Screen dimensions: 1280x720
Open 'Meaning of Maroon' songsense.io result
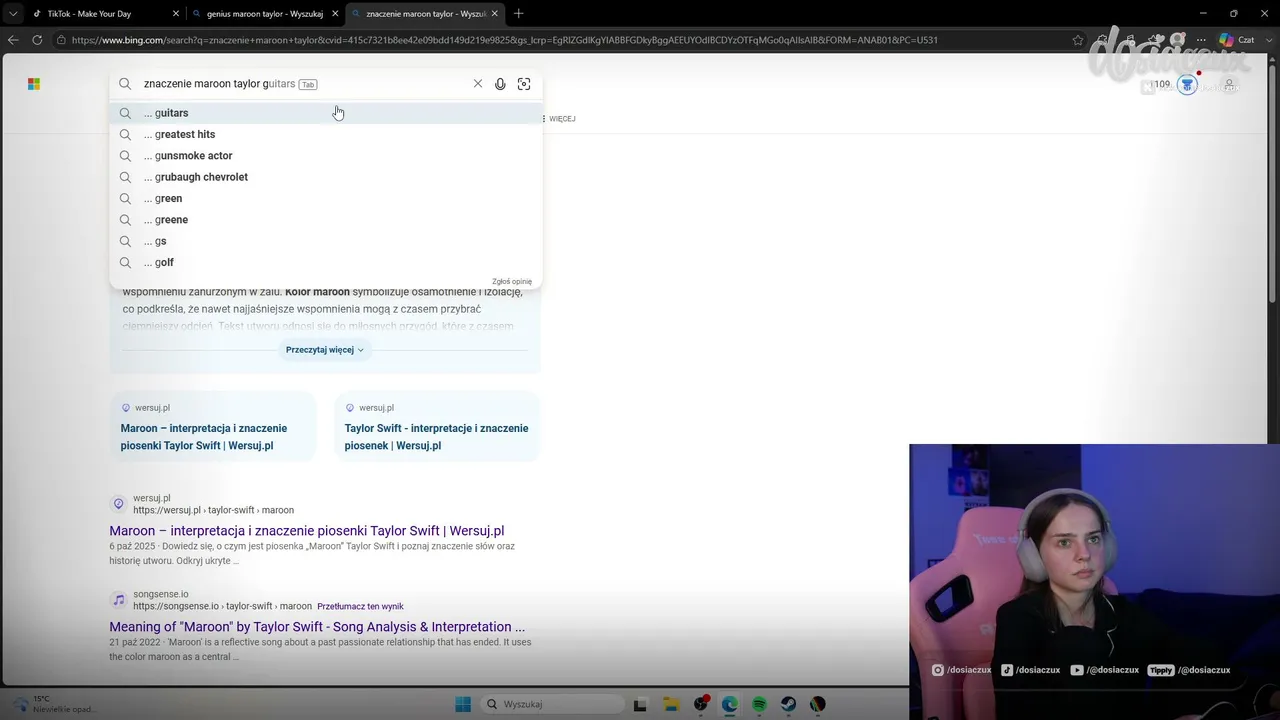(x=317, y=627)
